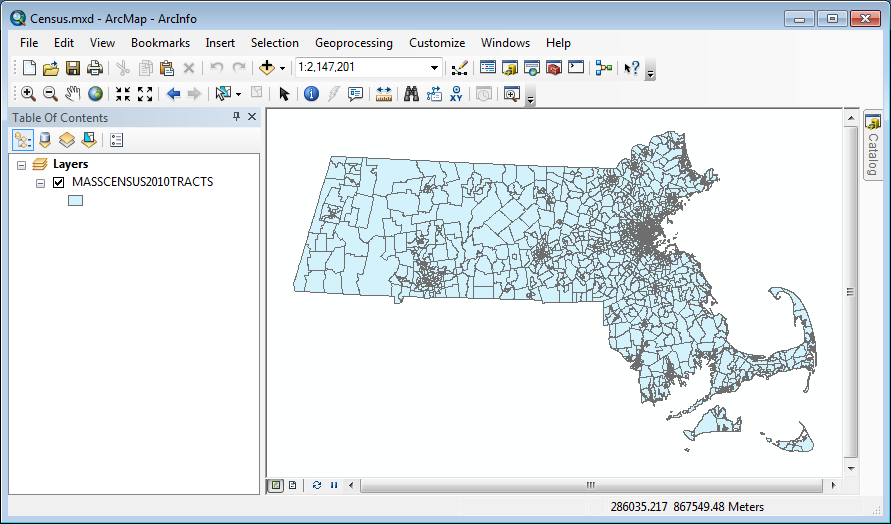Select the Identify tool
891x524 pixels.
pyautogui.click(x=311, y=94)
